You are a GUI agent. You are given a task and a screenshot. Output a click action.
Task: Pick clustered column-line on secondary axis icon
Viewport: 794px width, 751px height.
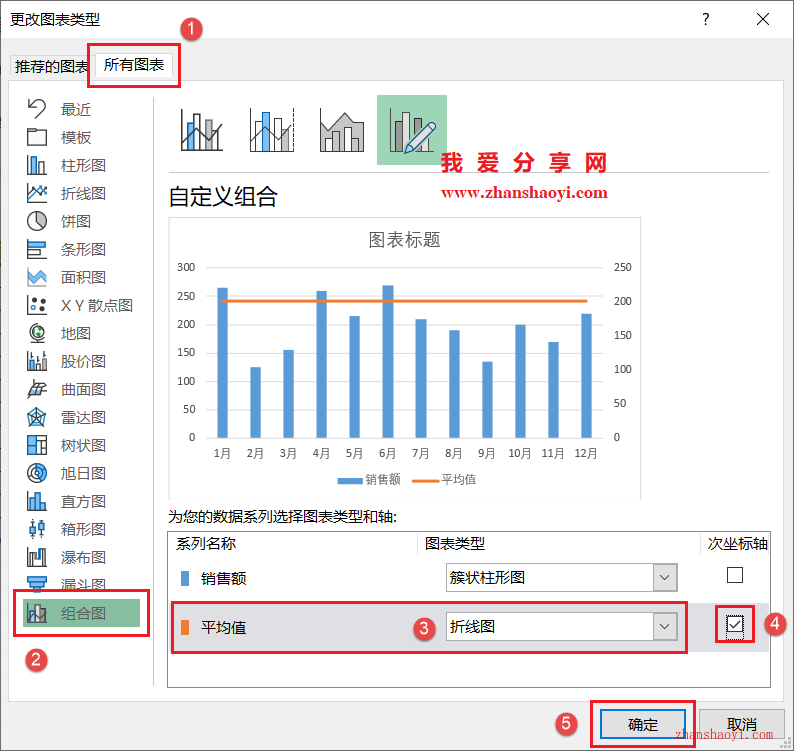(x=272, y=130)
